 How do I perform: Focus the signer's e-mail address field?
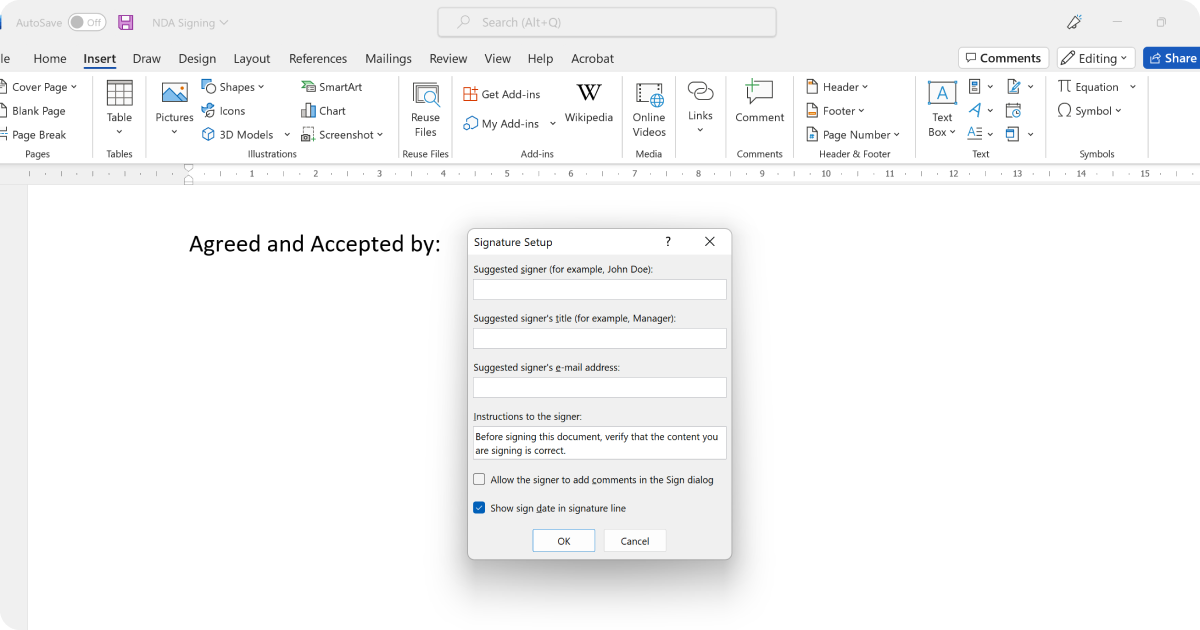click(600, 388)
